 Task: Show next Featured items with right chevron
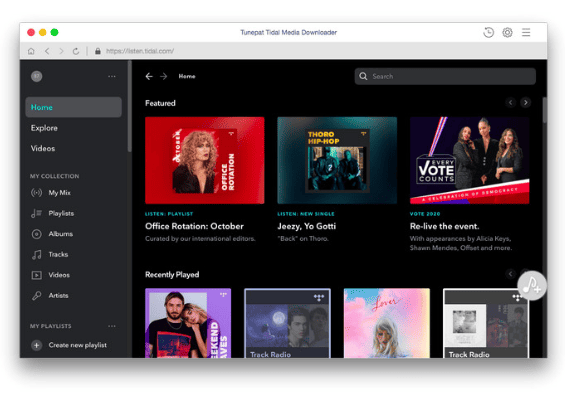tap(526, 103)
